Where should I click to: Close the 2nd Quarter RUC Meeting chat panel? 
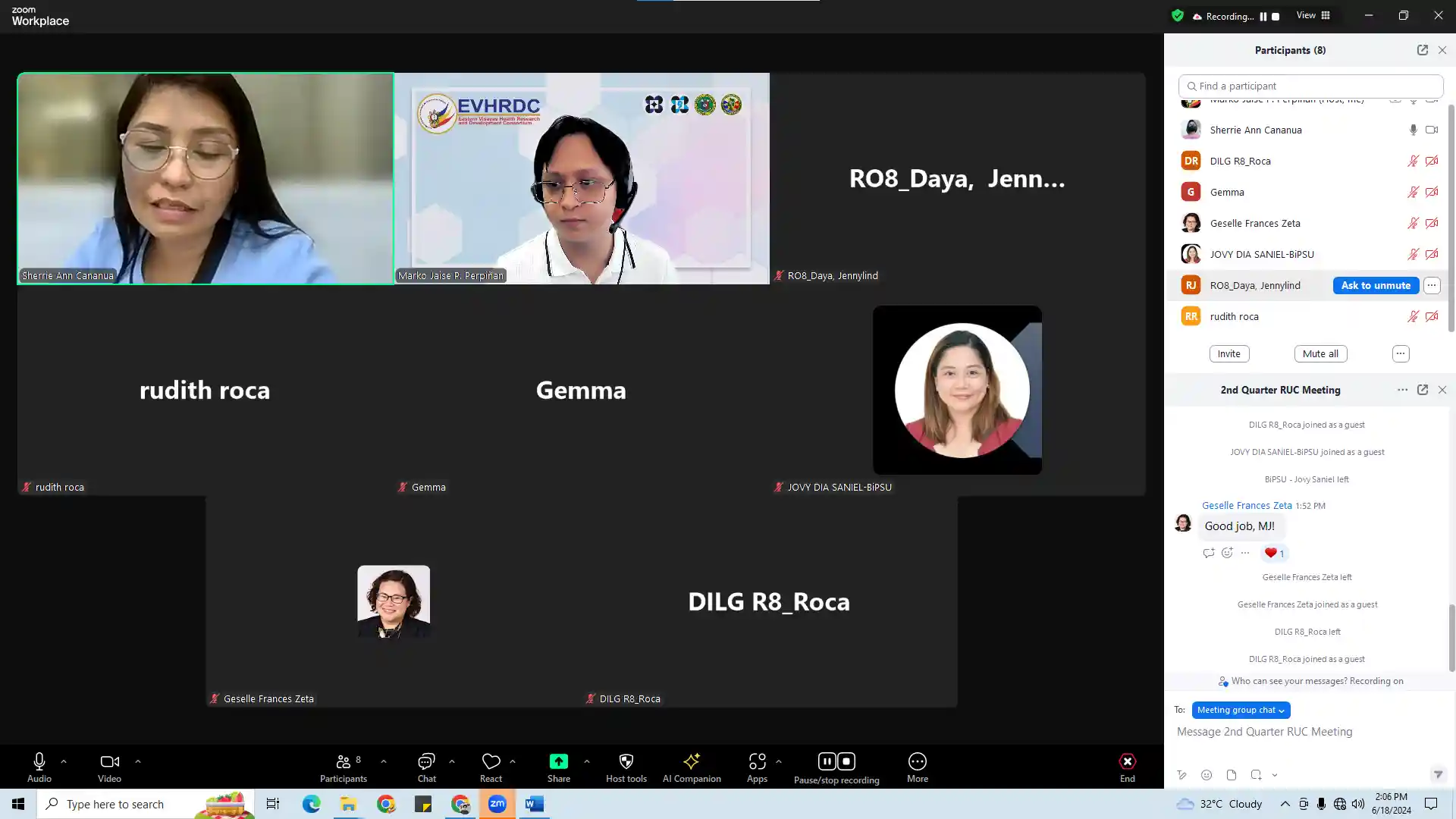pos(1442,390)
